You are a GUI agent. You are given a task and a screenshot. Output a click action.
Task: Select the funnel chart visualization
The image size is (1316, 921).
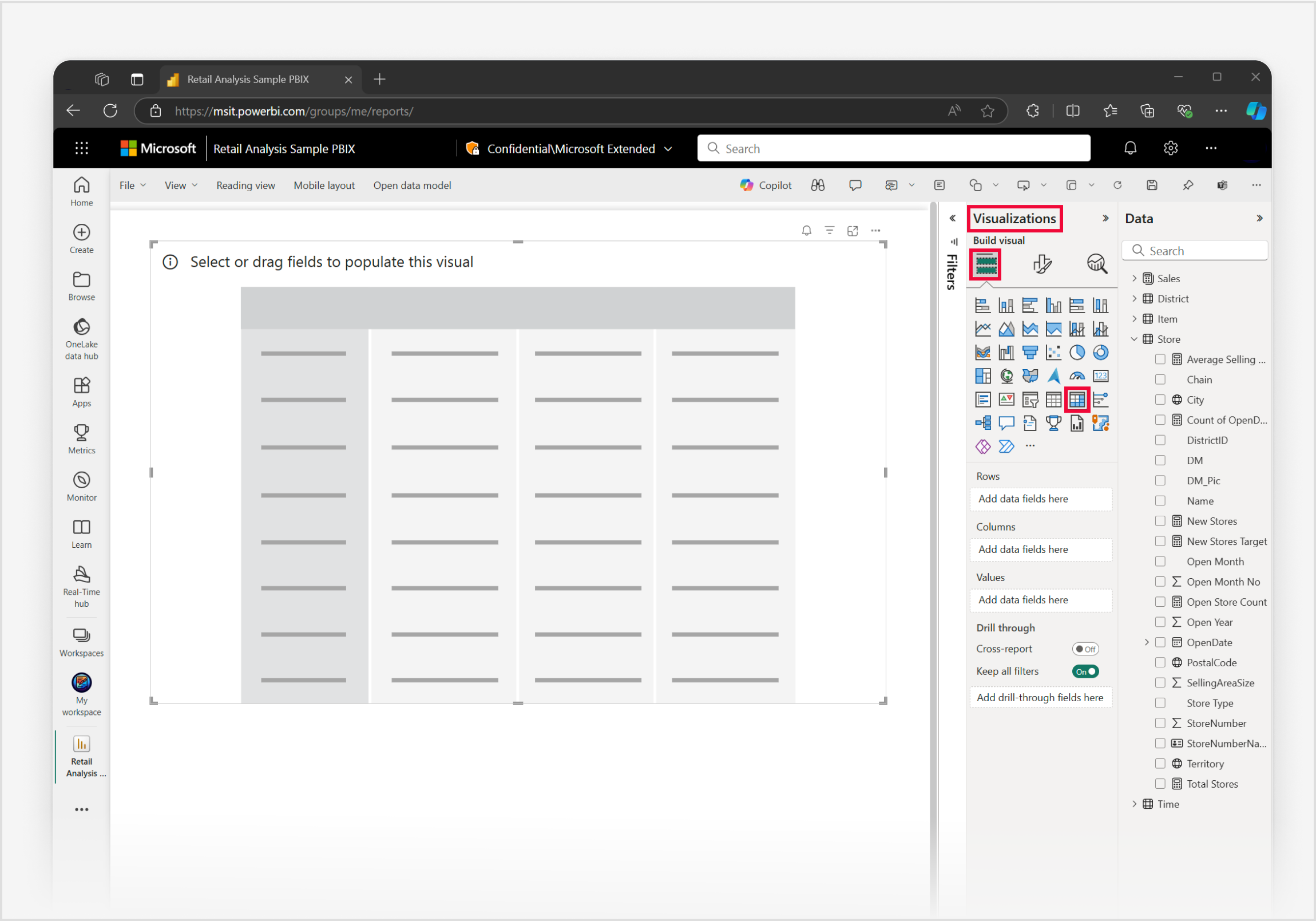click(1030, 352)
